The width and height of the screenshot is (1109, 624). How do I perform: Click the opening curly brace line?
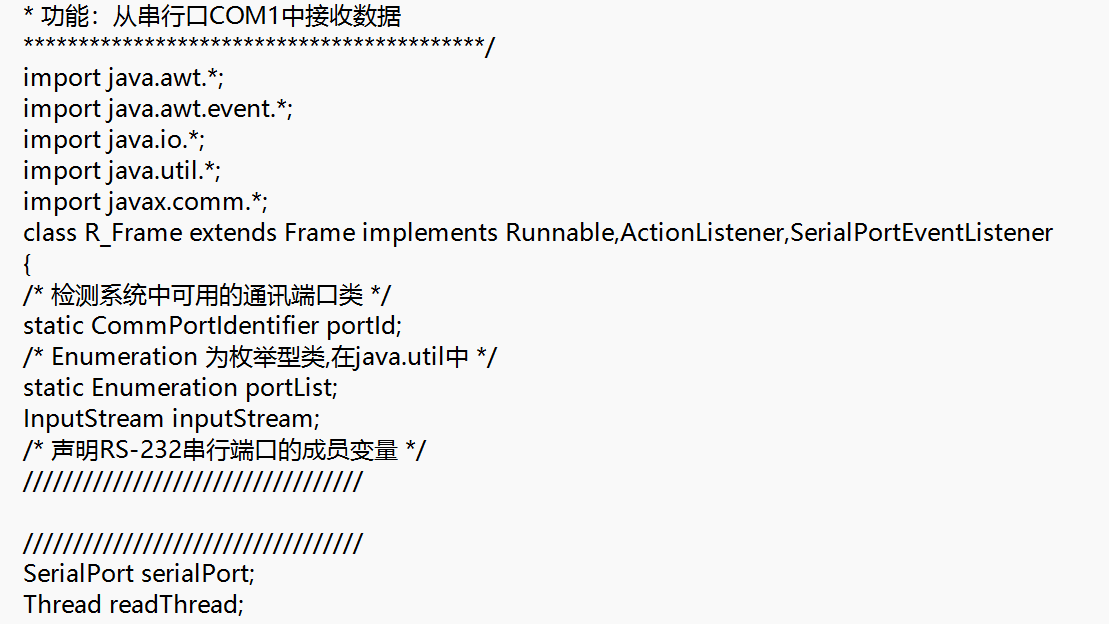click(x=27, y=265)
